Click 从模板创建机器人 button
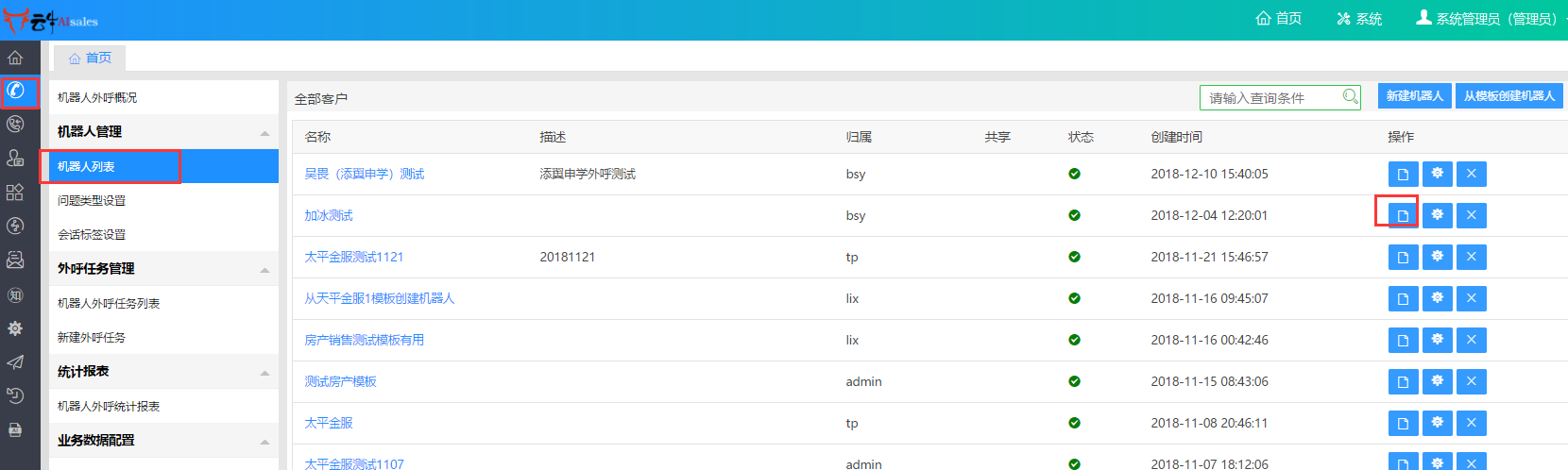 pyautogui.click(x=1508, y=96)
